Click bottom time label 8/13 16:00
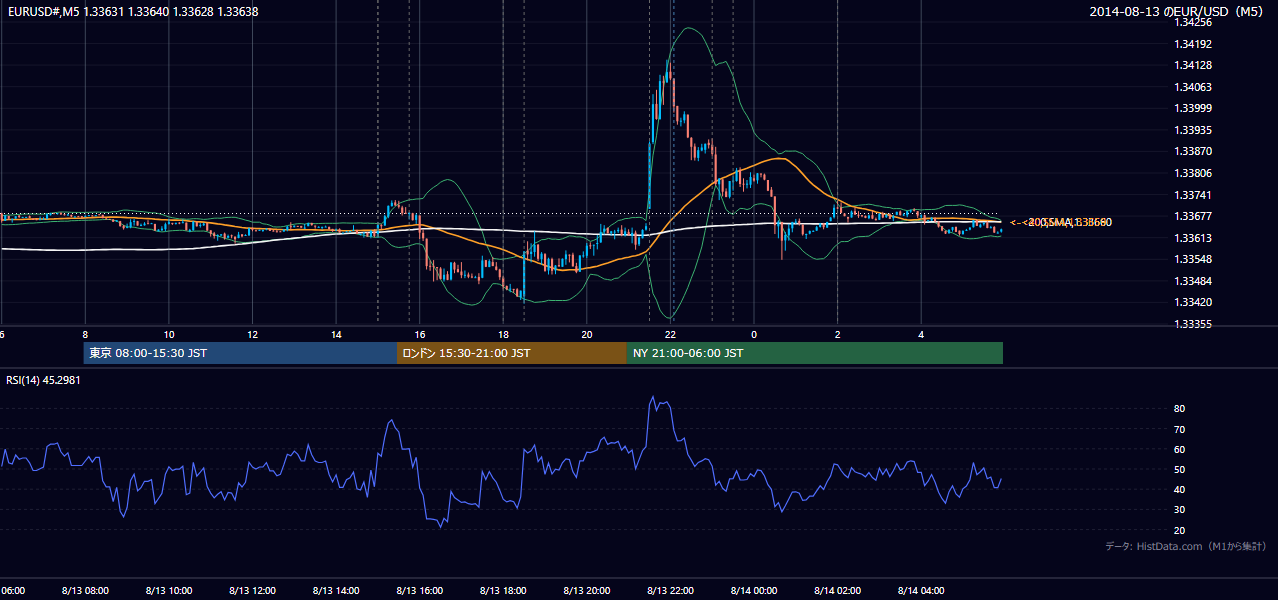 (419, 590)
